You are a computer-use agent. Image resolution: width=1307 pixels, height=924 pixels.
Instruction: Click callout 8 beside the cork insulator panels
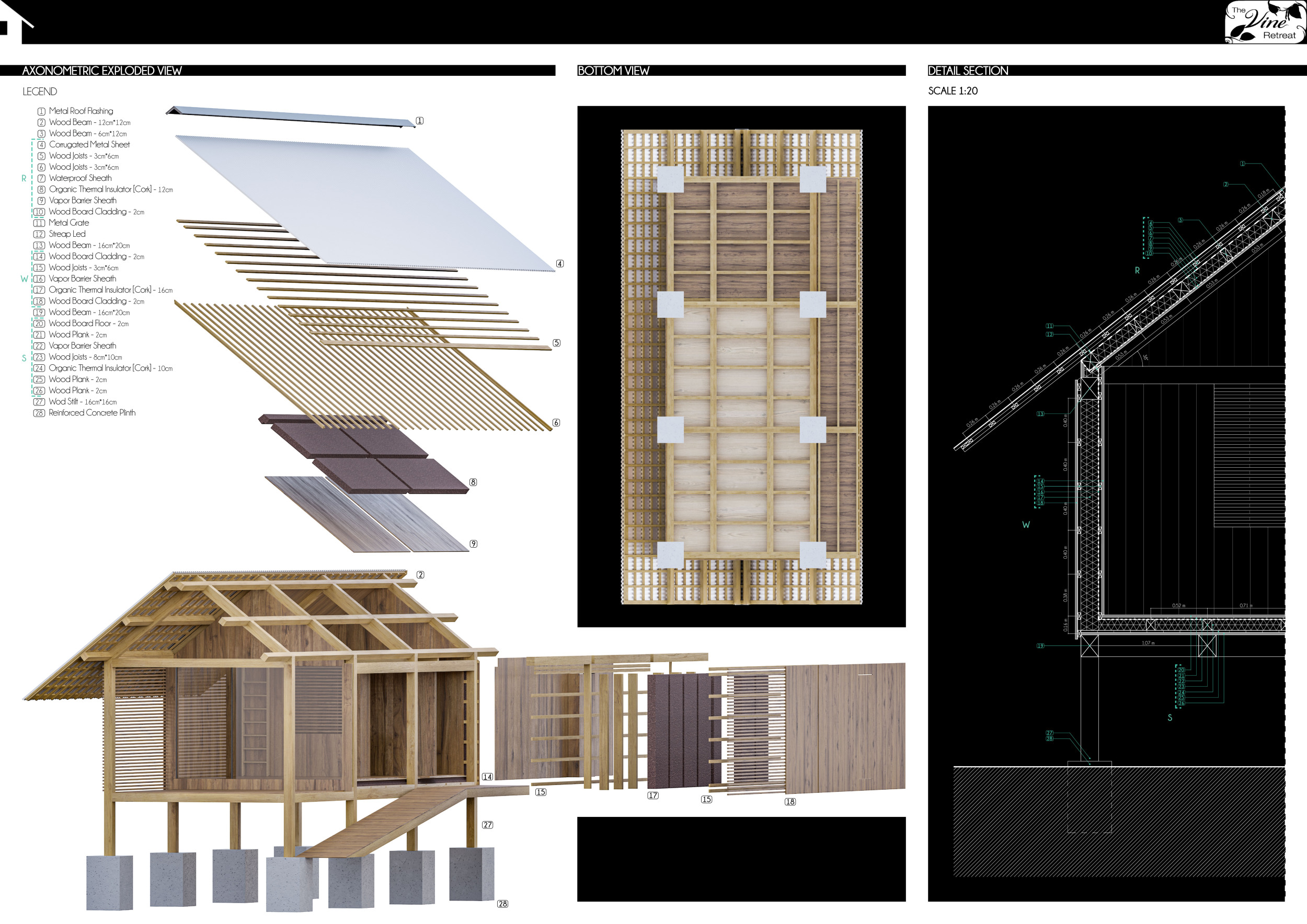[473, 482]
